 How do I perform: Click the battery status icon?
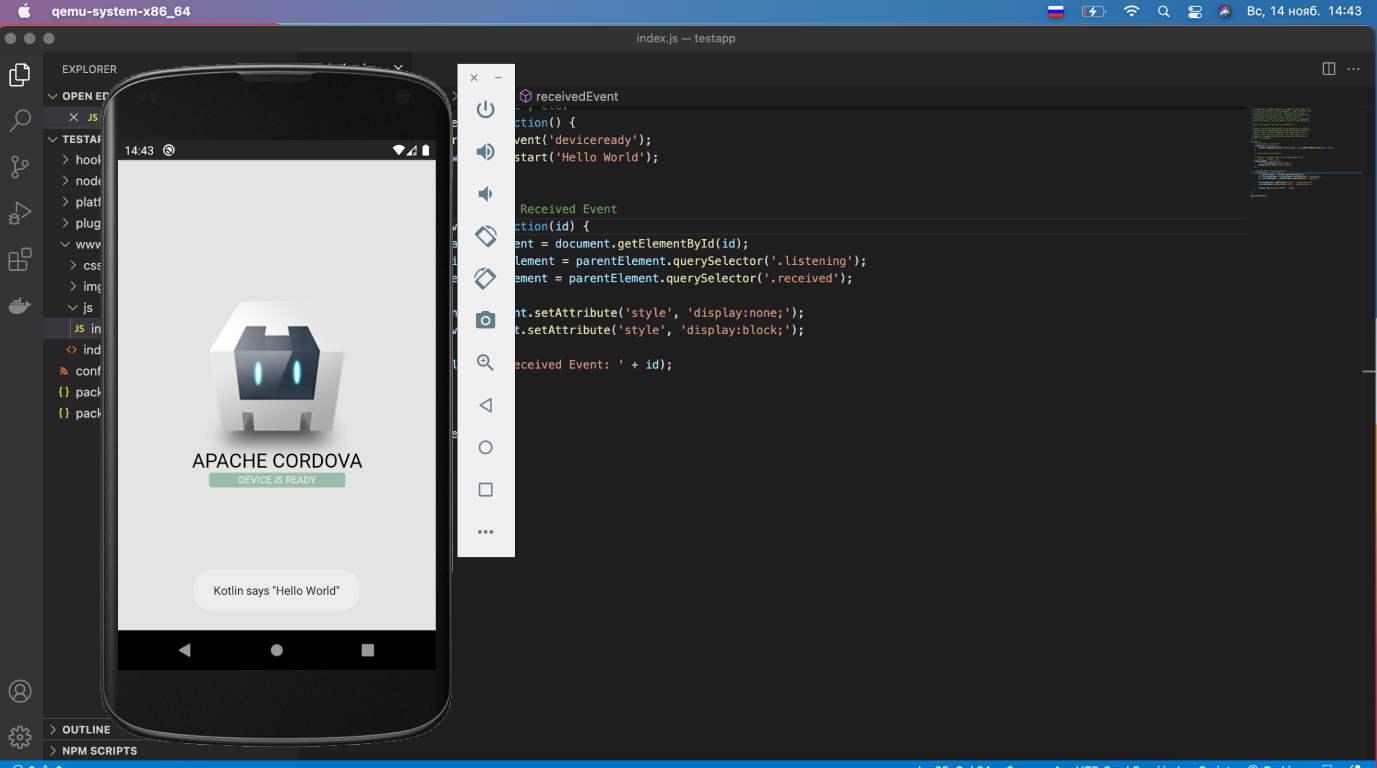tap(1094, 11)
